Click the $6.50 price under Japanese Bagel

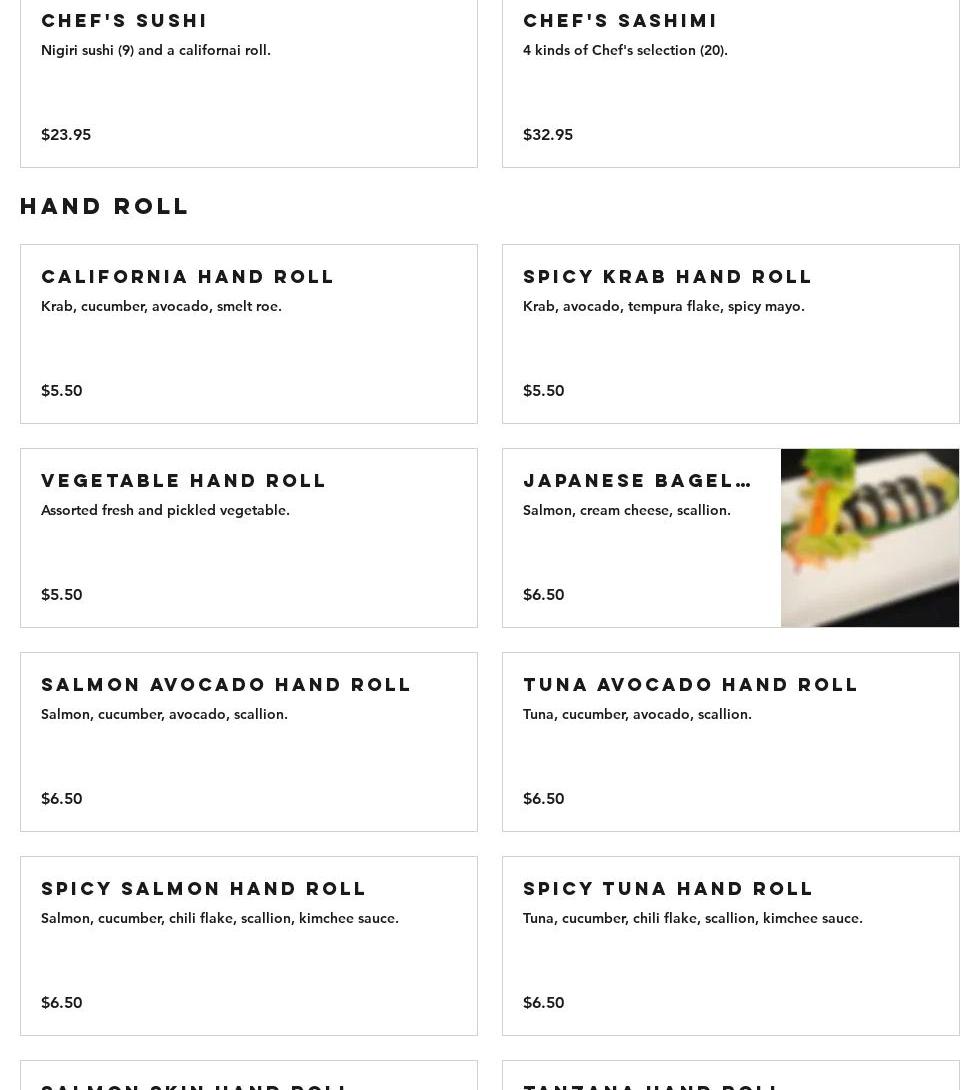click(x=544, y=595)
